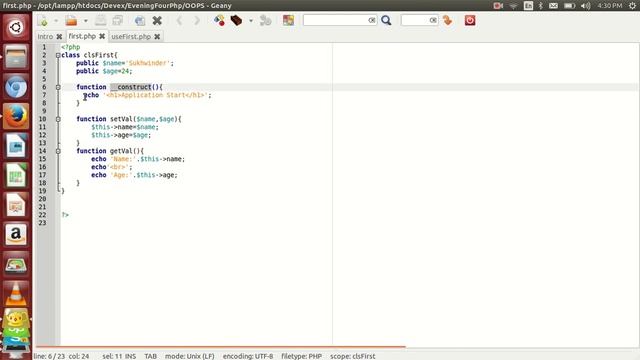Switch to the intro tab
This screenshot has width=640, height=360.
pos(45,37)
